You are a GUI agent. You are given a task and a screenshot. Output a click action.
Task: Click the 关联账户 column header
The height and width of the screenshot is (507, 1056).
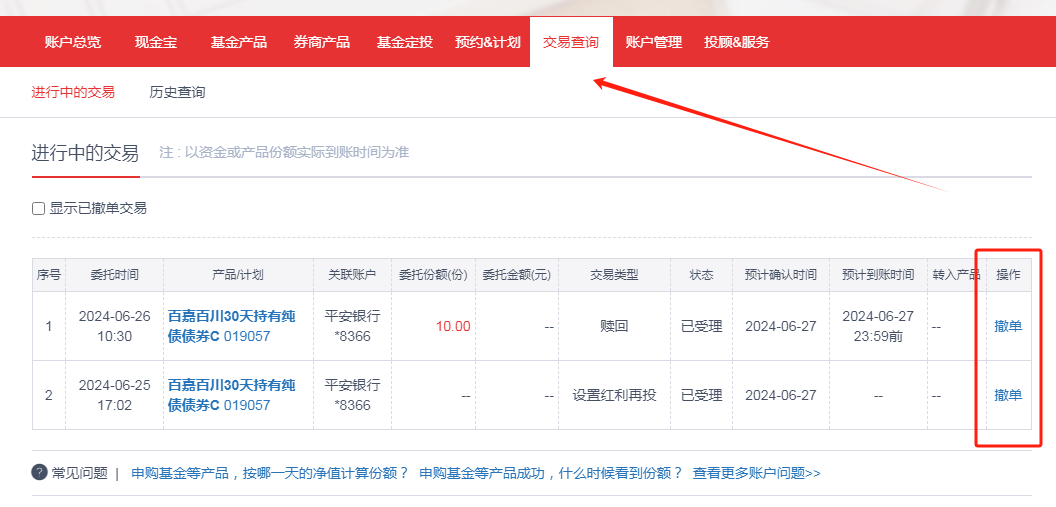click(x=352, y=275)
